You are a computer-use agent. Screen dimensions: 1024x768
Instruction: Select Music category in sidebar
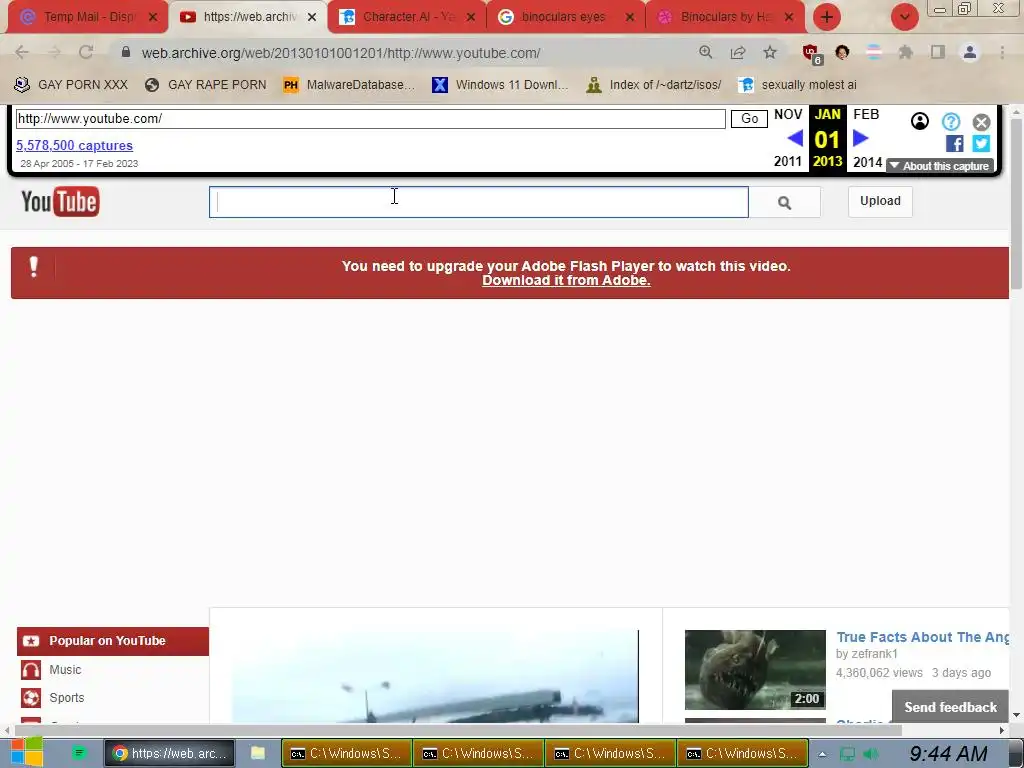65,669
